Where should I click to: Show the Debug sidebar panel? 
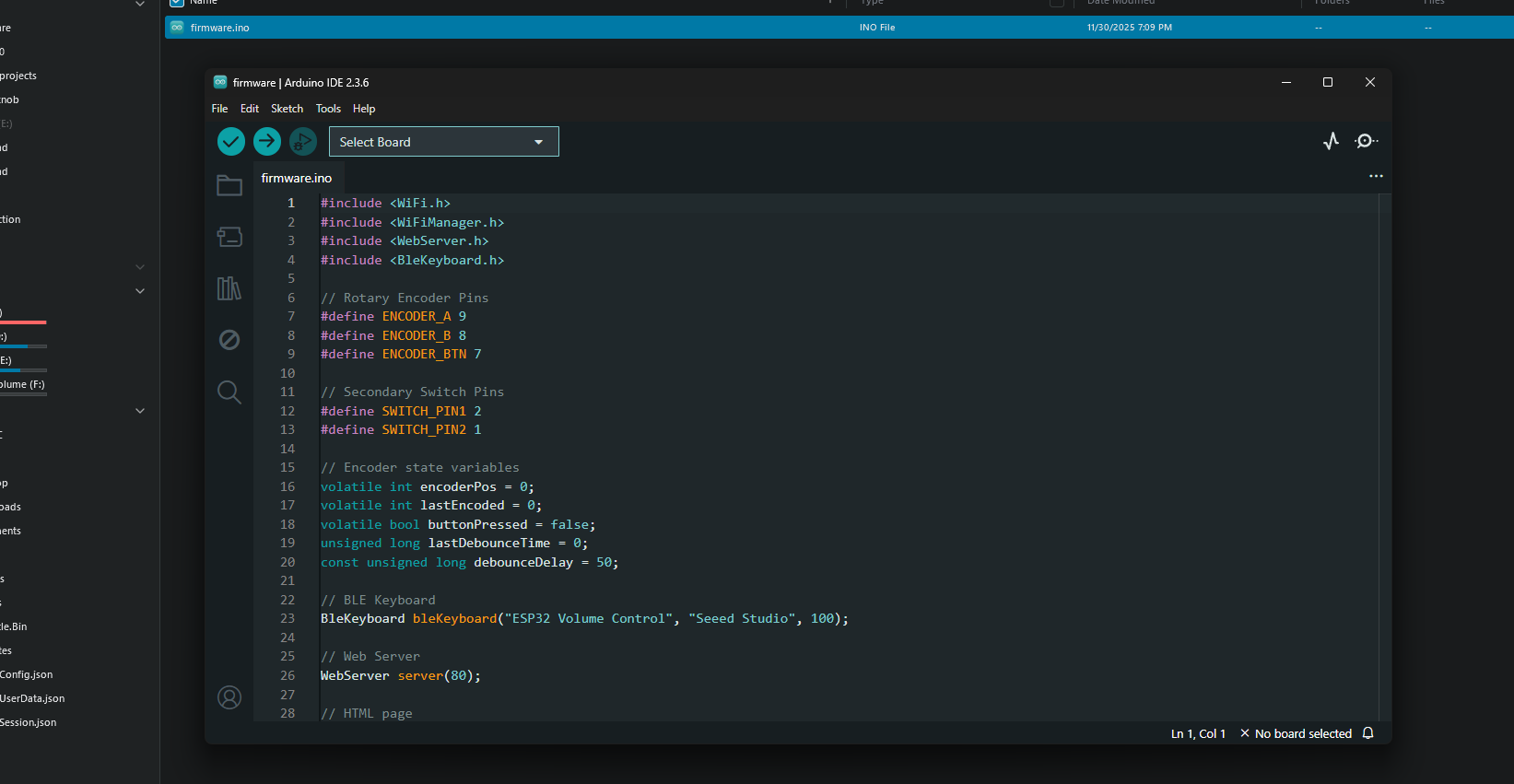[x=229, y=340]
